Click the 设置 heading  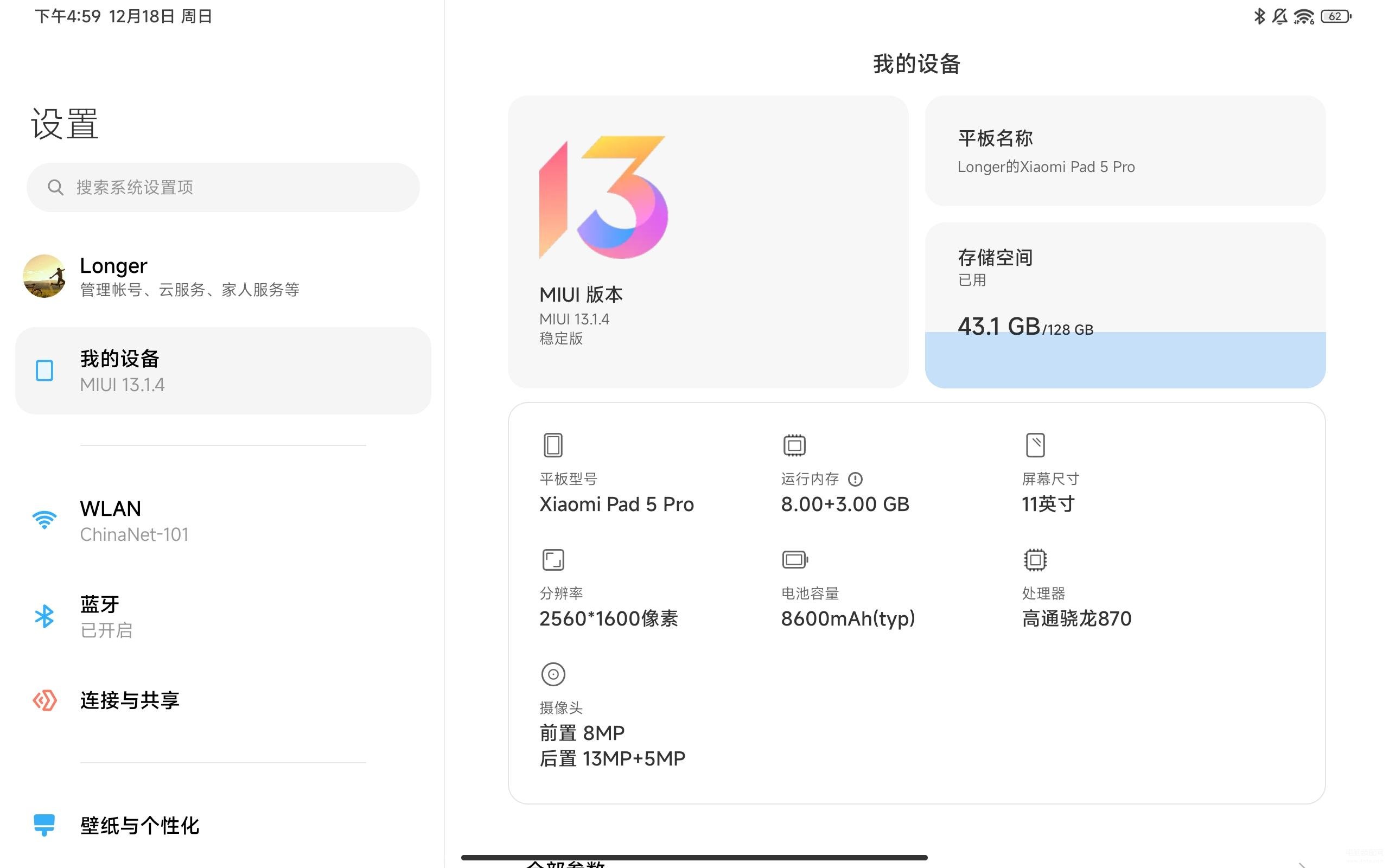[x=64, y=124]
